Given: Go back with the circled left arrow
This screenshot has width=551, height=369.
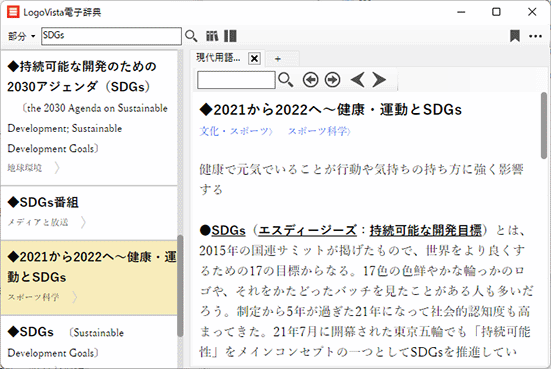Looking at the screenshot, I should [311, 80].
